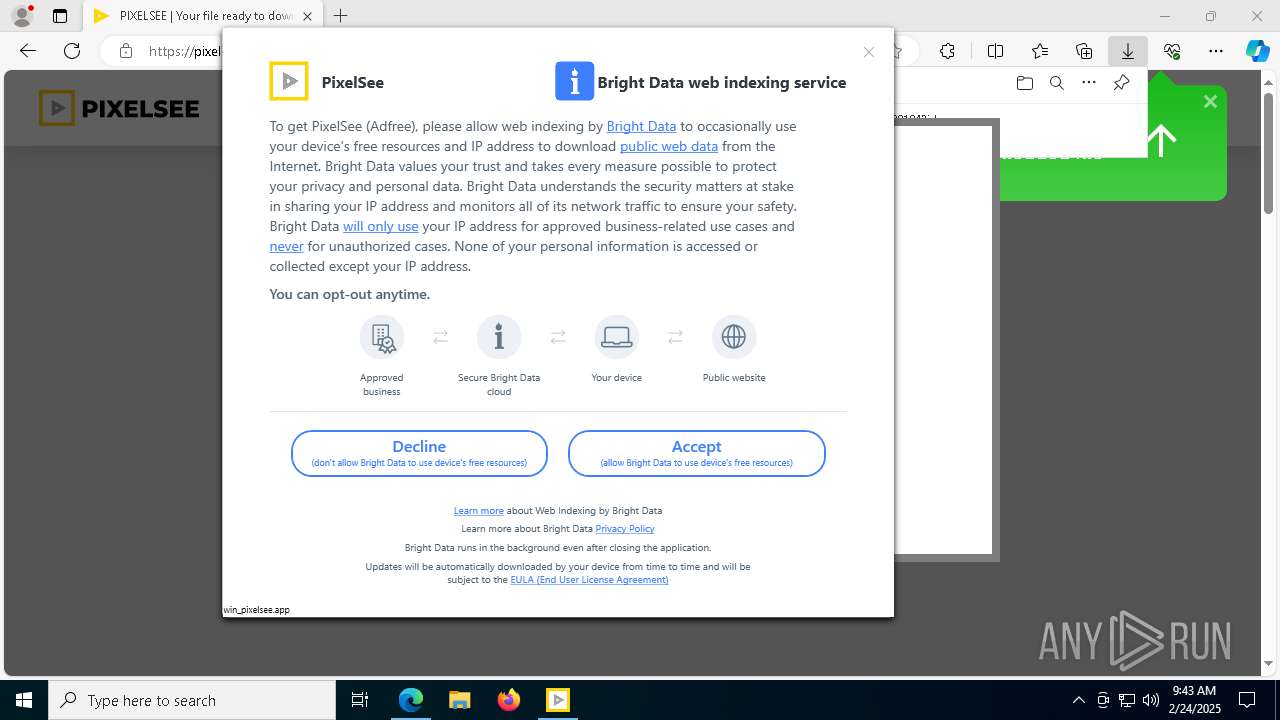Open Edge tab actions menu
Image resolution: width=1280 pixels, height=720 pixels.
(x=60, y=16)
